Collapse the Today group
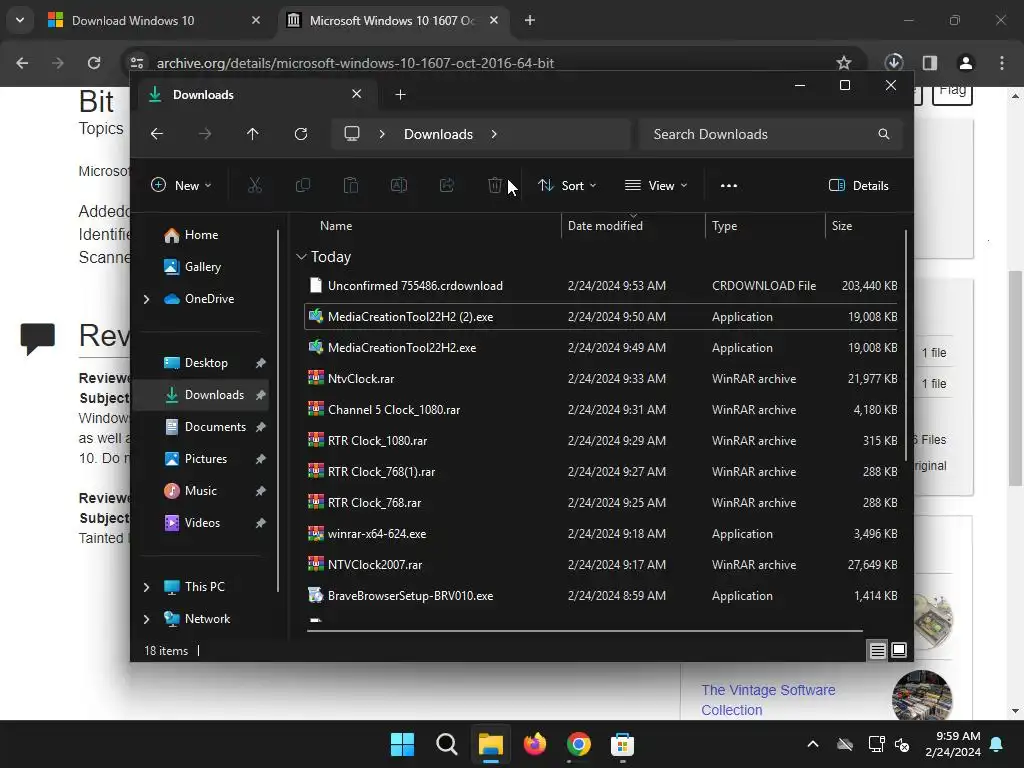Viewport: 1024px width, 768px height. [301, 257]
